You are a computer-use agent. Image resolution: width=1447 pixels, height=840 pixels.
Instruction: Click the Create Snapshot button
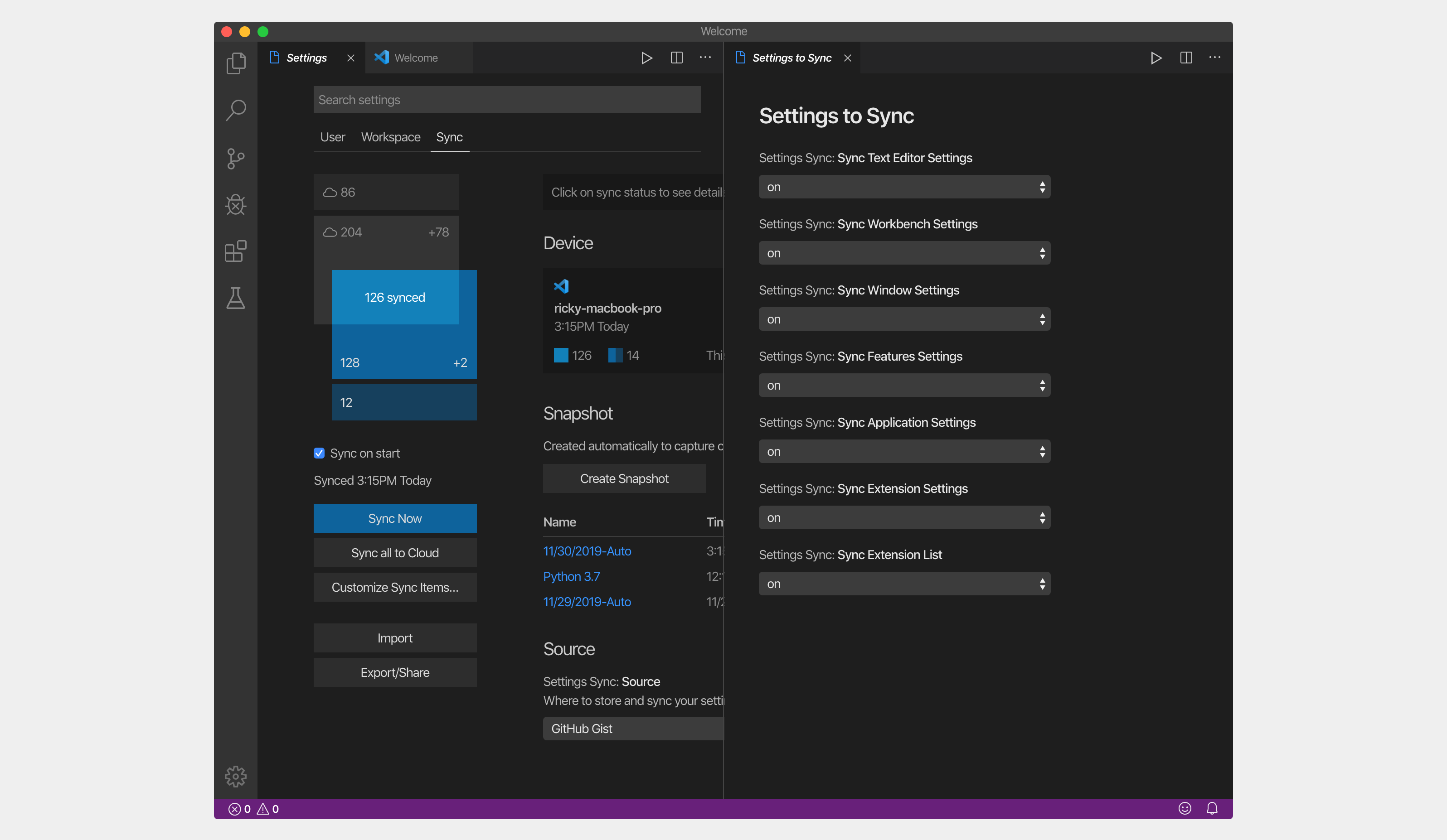coord(624,478)
